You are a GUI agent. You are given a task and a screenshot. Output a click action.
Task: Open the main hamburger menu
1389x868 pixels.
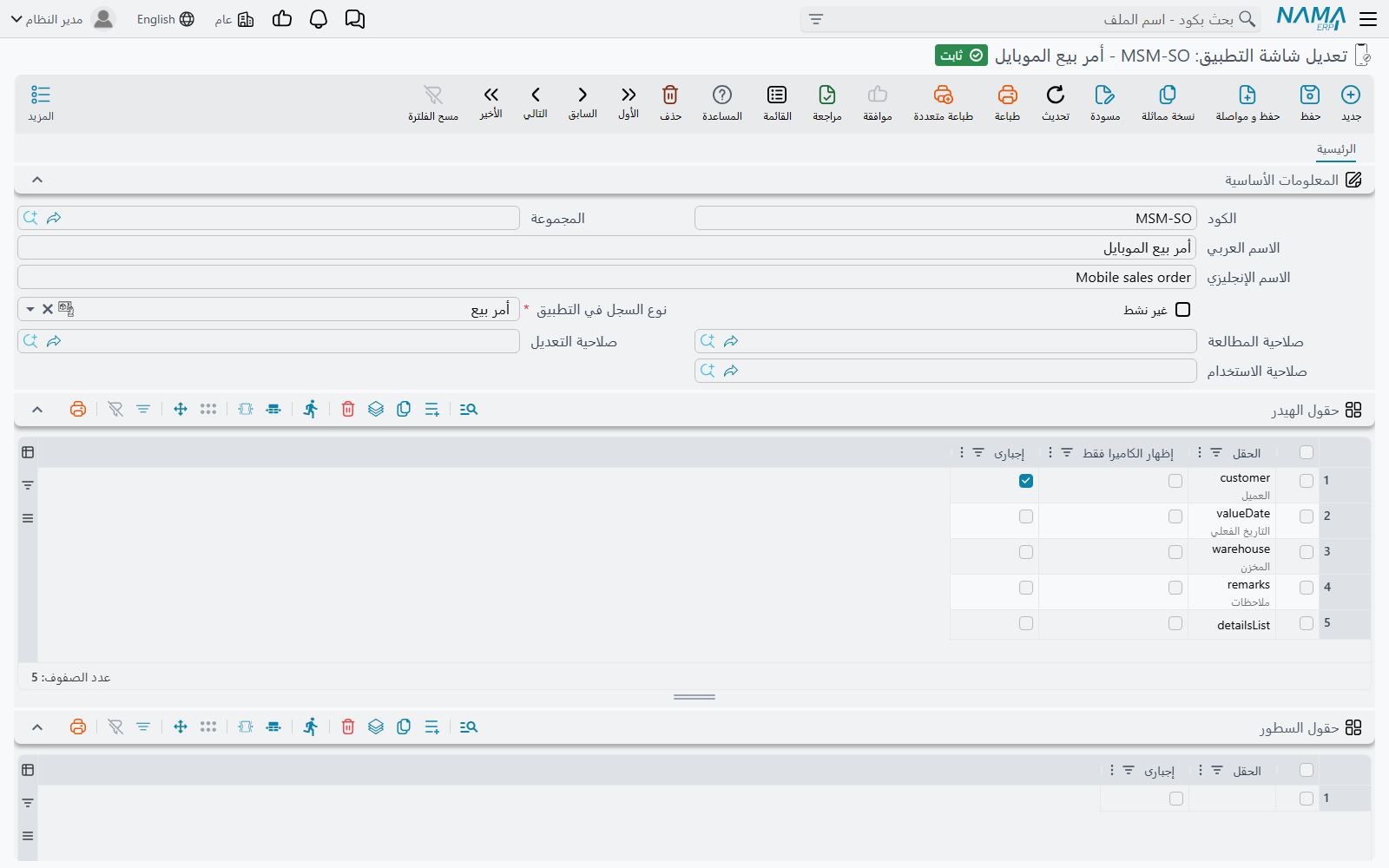[x=1369, y=19]
